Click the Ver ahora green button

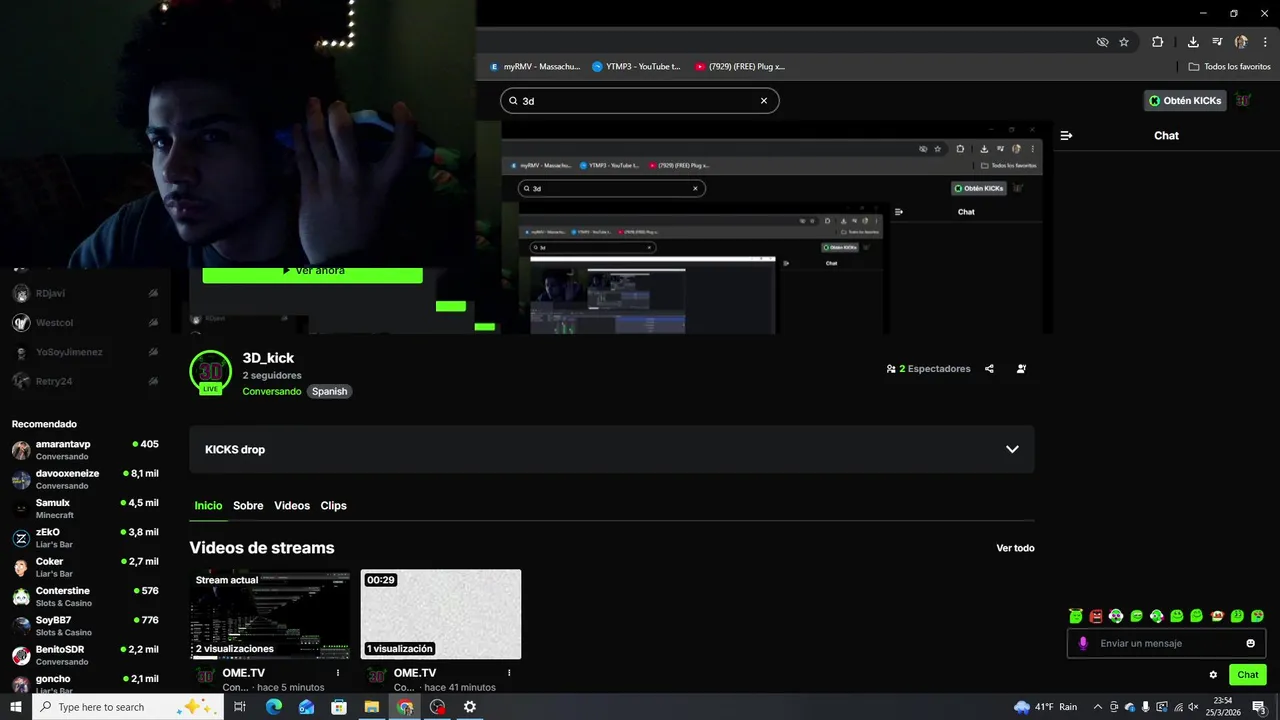point(312,272)
